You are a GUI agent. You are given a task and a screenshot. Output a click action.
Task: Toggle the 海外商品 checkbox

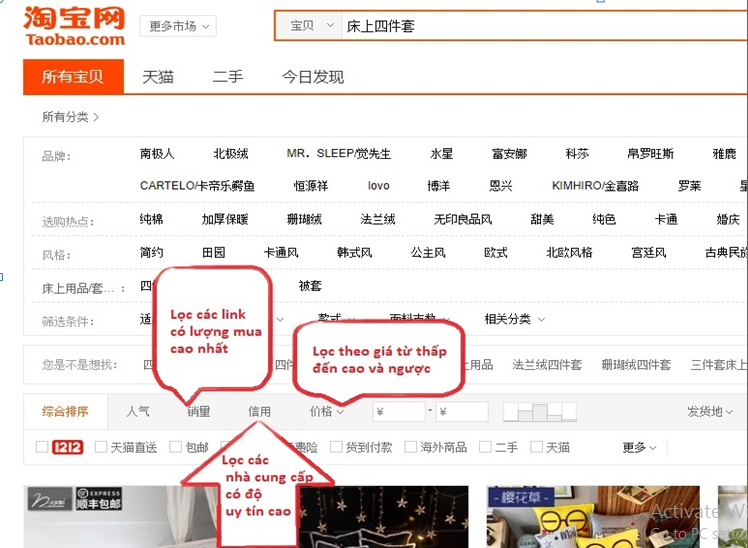pos(411,447)
